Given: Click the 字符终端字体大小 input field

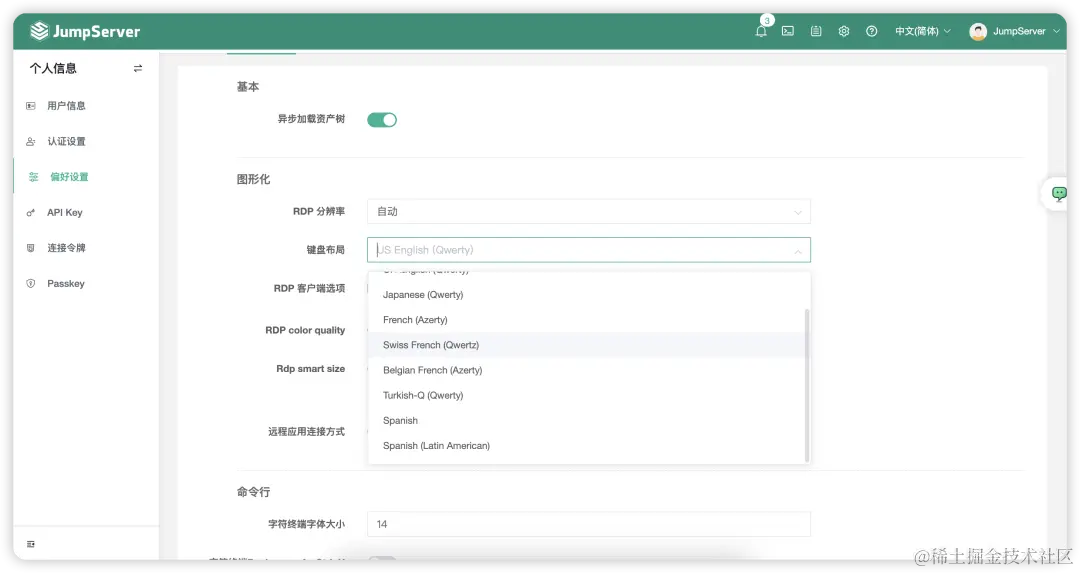Looking at the screenshot, I should [x=589, y=524].
